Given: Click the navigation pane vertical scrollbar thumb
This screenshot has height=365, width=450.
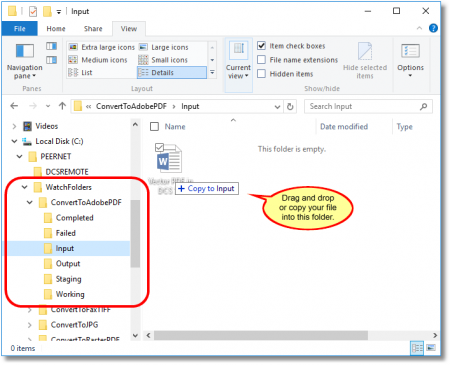Looking at the screenshot, I should pyautogui.click(x=135, y=233).
